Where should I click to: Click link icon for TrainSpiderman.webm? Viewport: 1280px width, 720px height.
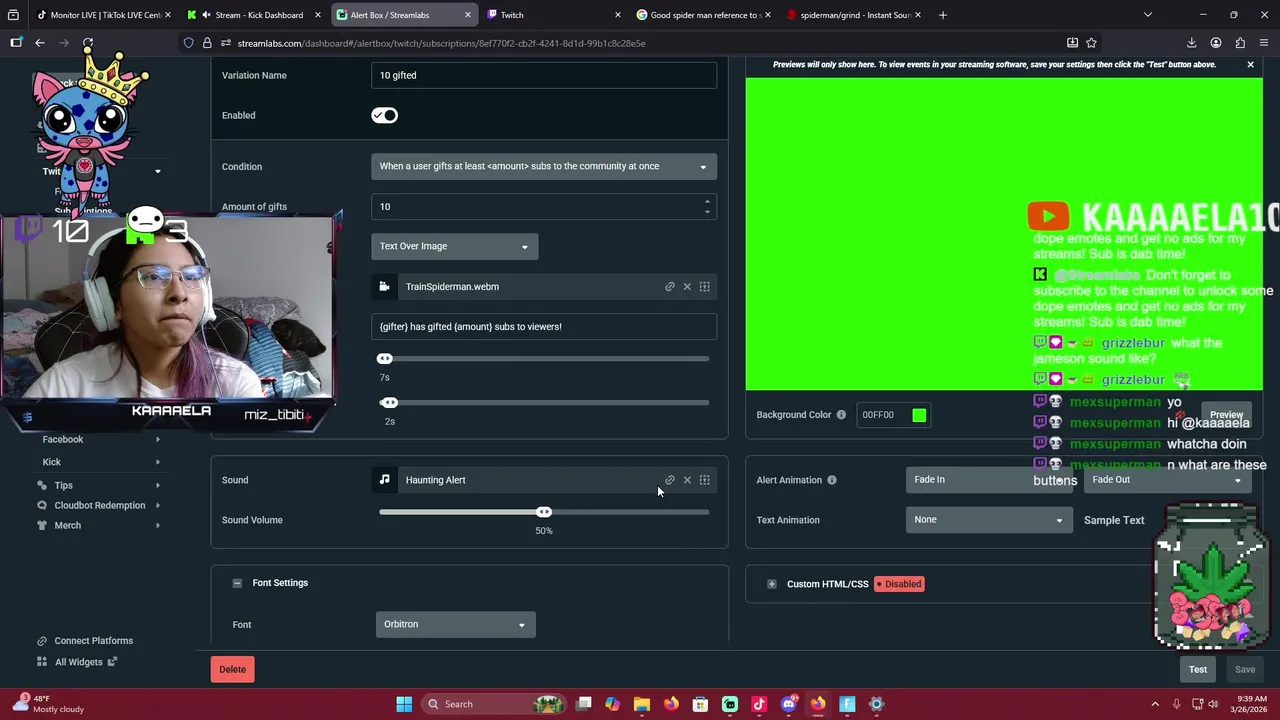tap(670, 287)
